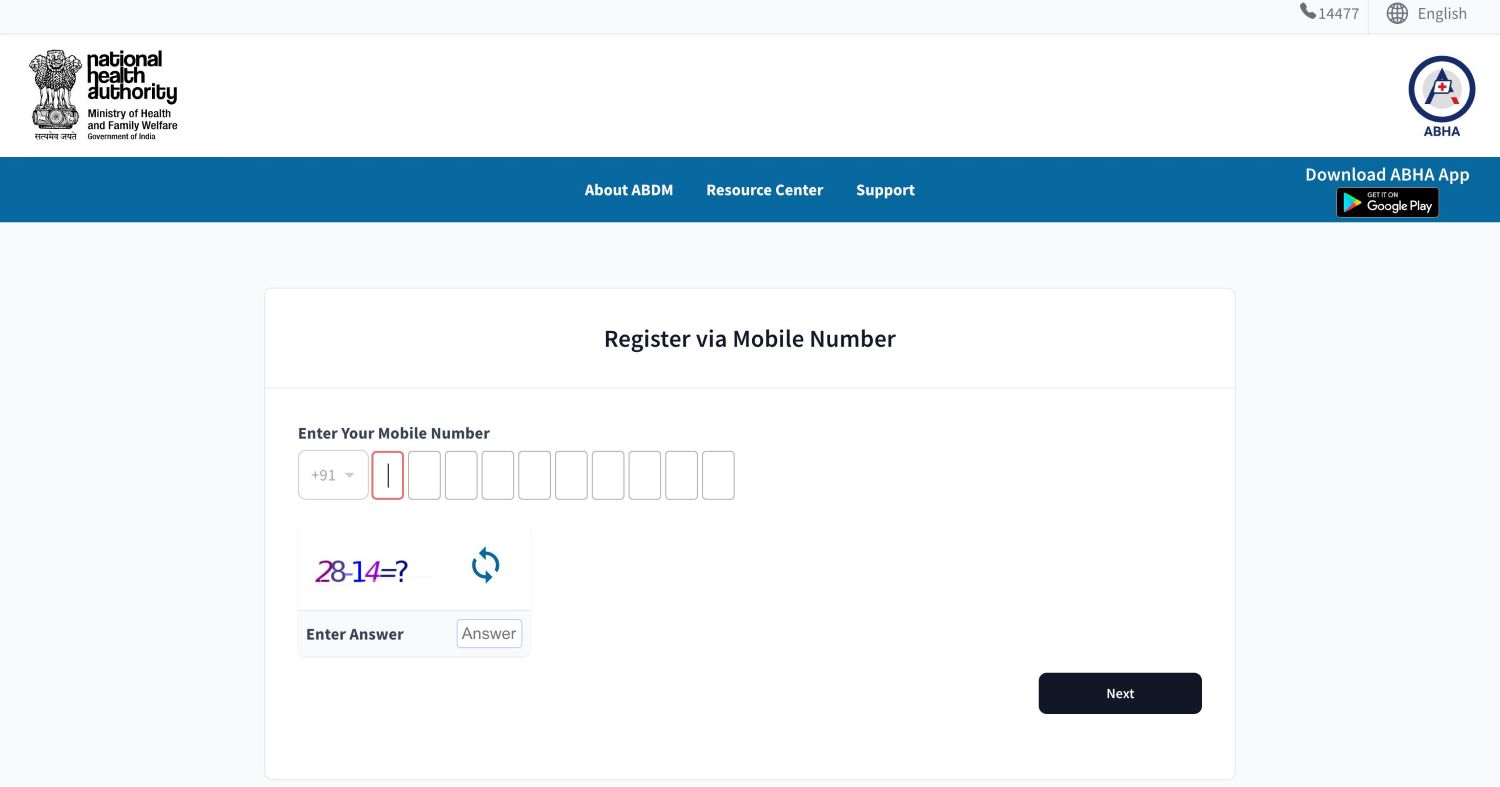Open the Support menu item
The image size is (1500, 787).
click(885, 190)
